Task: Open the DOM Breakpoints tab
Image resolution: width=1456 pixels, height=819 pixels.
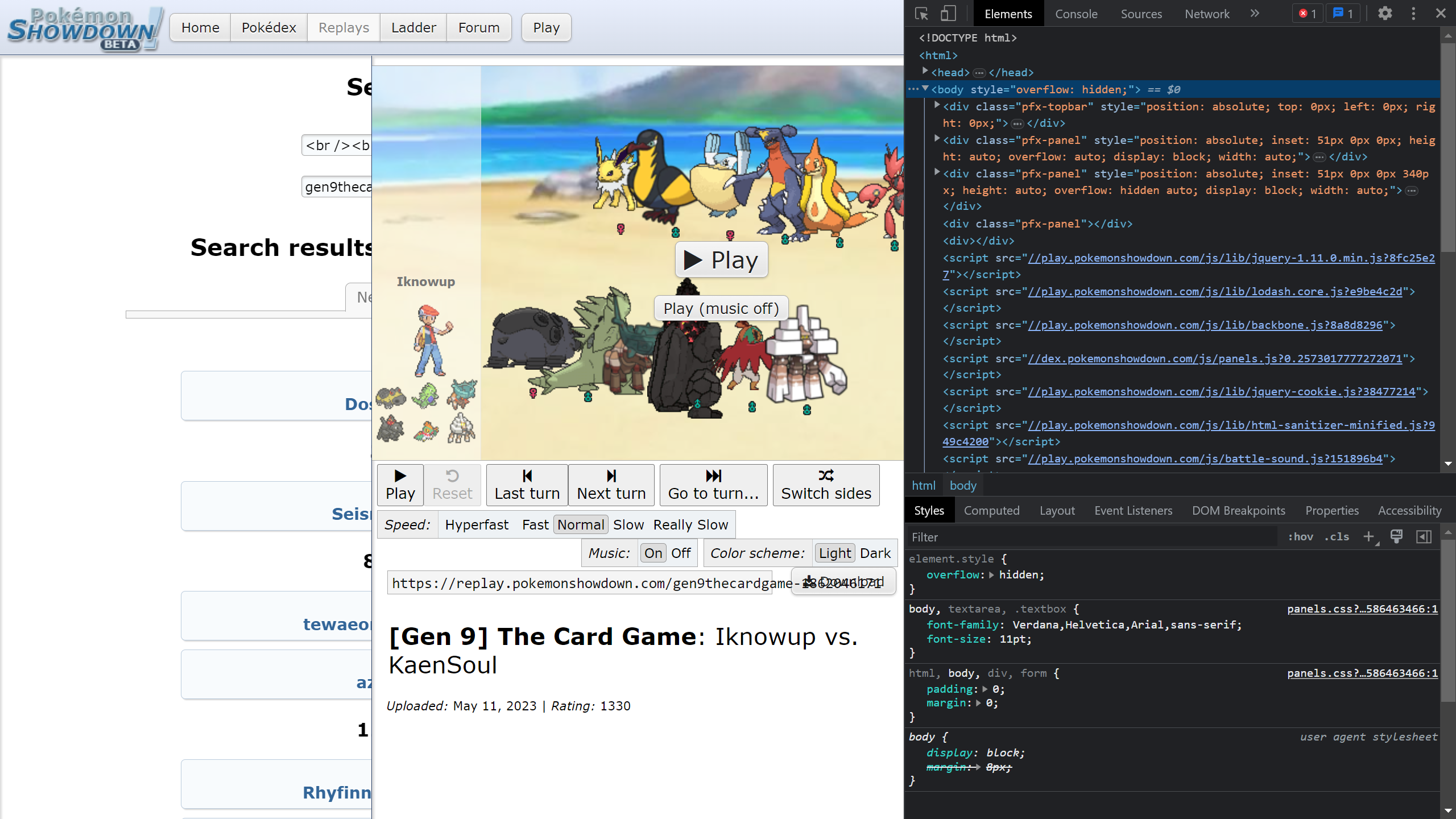Action: pos(1239,511)
